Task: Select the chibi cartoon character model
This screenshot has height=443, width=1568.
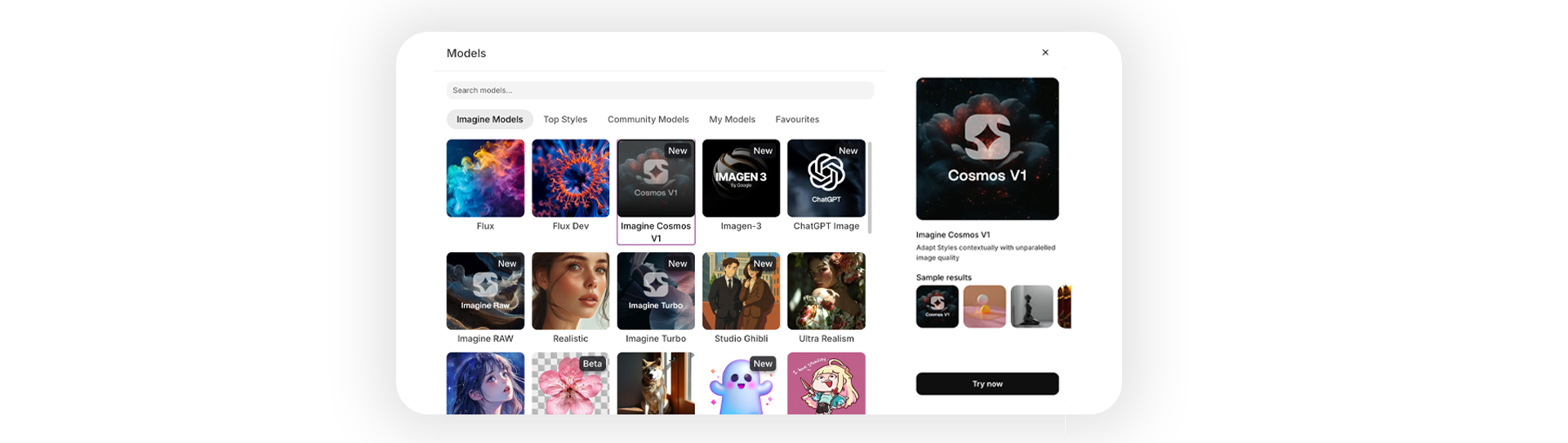Action: click(x=826, y=383)
